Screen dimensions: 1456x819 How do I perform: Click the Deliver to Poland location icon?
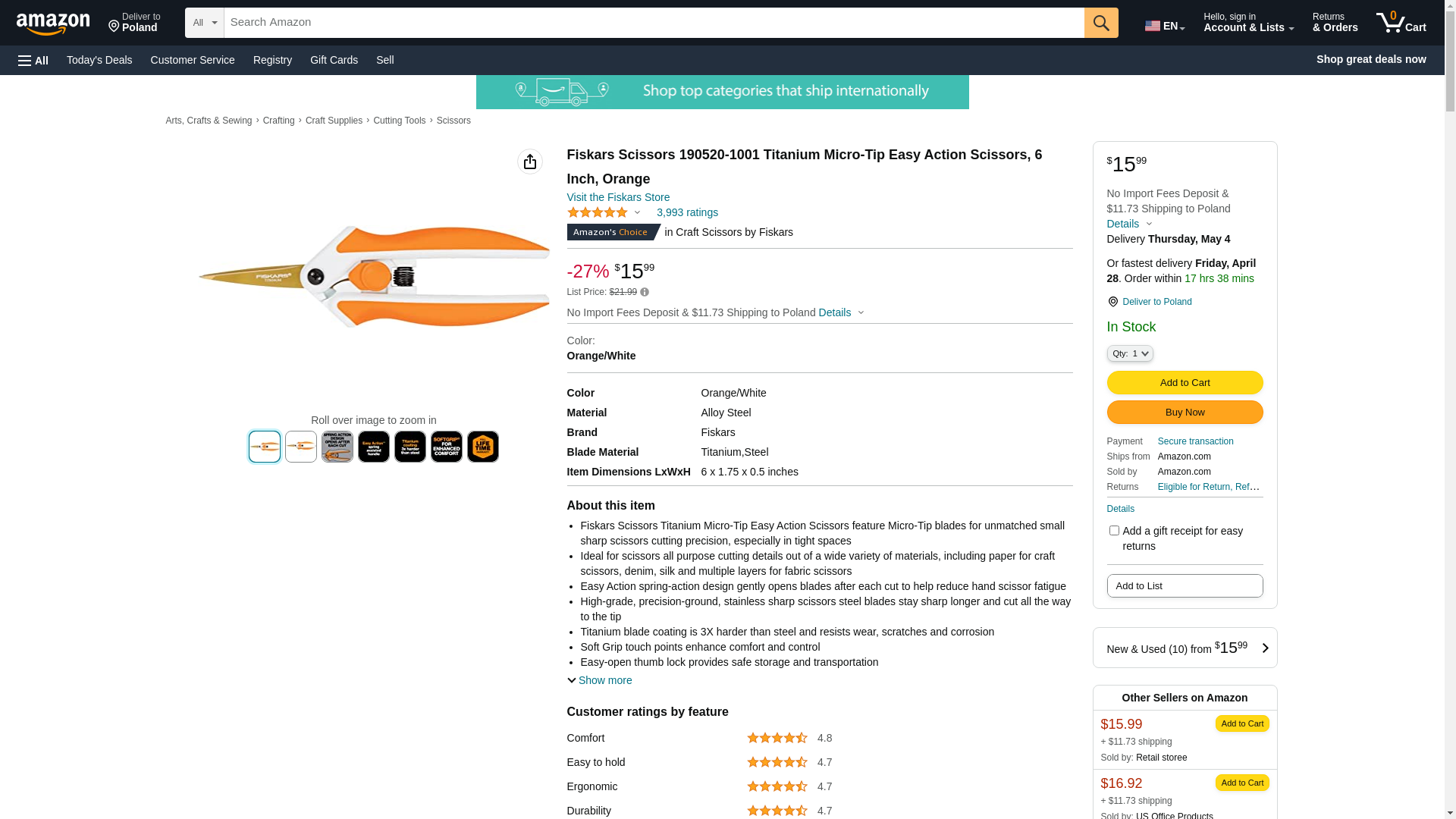(x=1112, y=302)
